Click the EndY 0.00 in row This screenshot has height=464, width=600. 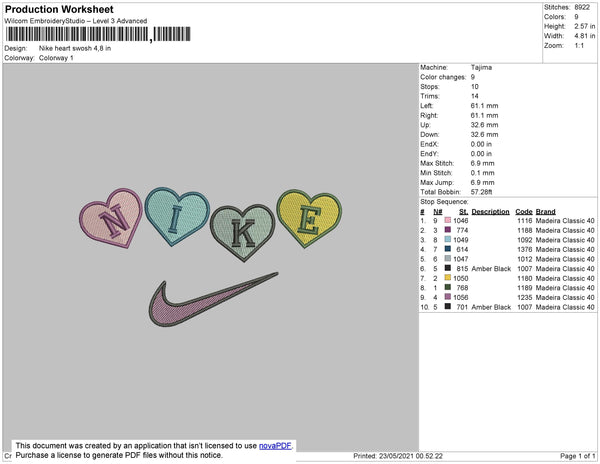click(x=456, y=153)
